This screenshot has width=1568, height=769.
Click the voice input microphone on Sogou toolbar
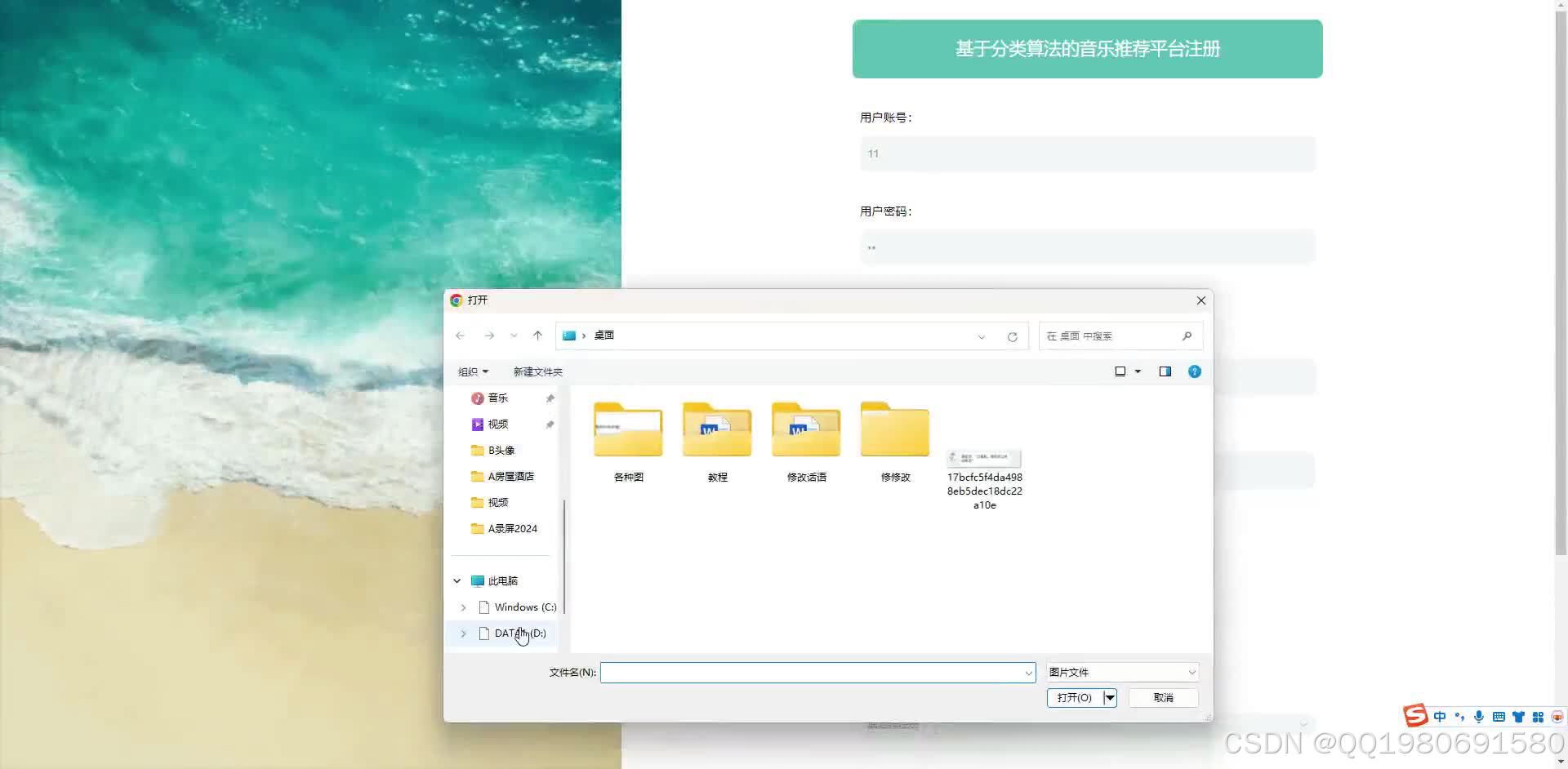(x=1478, y=716)
